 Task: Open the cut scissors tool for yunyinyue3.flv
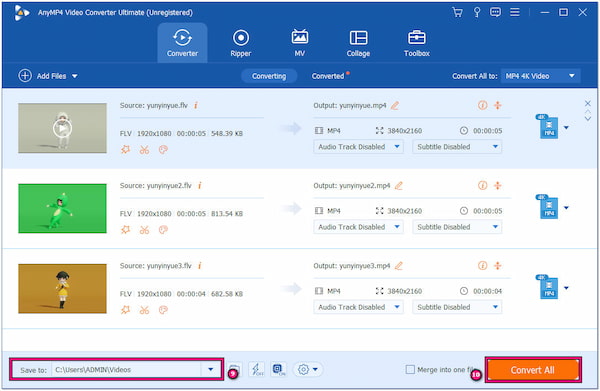[x=144, y=310]
